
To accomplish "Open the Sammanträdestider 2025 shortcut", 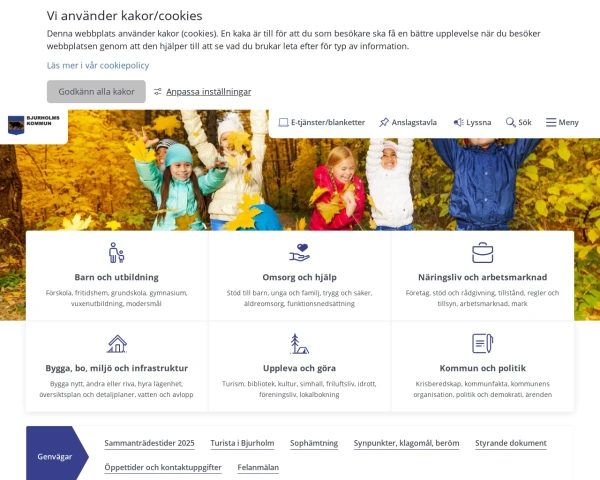I will (x=149, y=443).
